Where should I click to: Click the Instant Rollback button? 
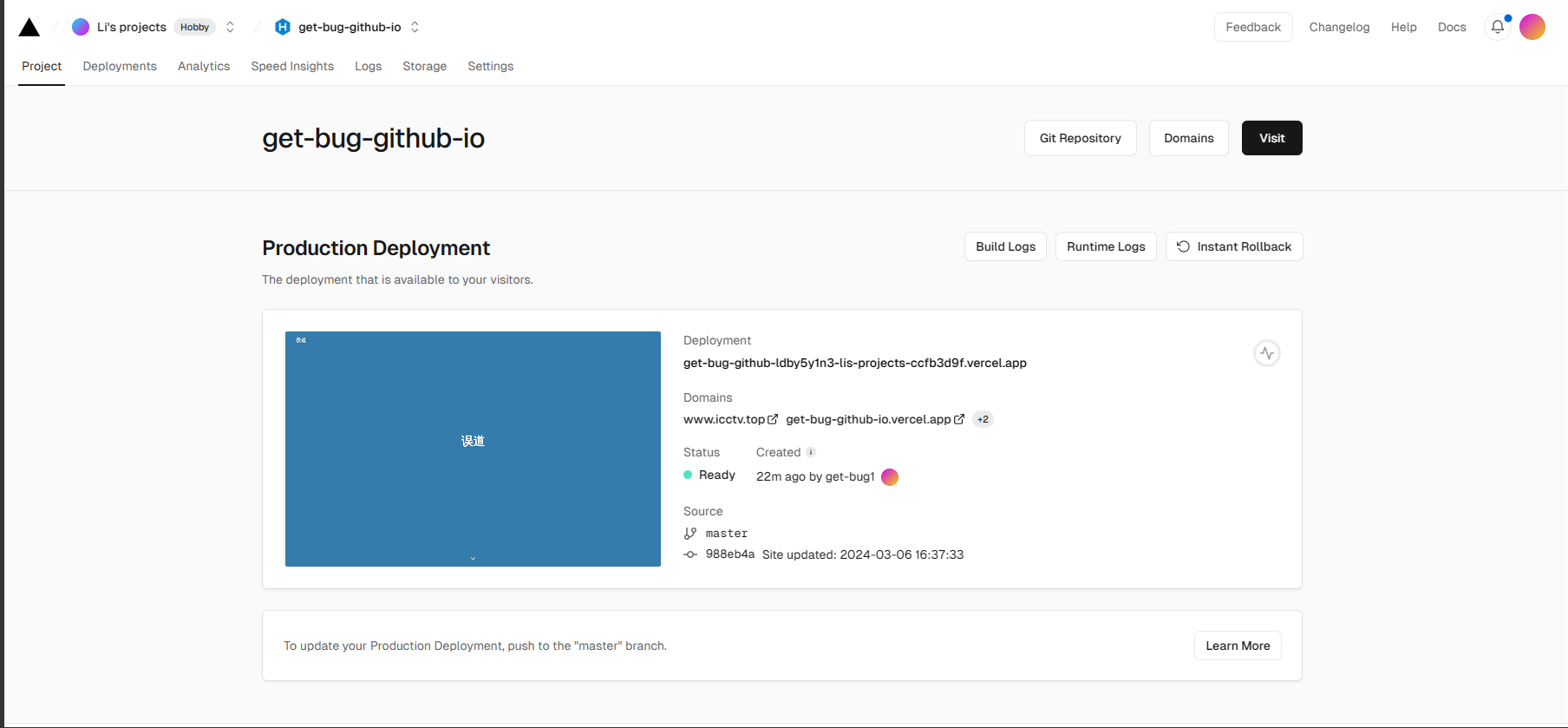pos(1233,246)
